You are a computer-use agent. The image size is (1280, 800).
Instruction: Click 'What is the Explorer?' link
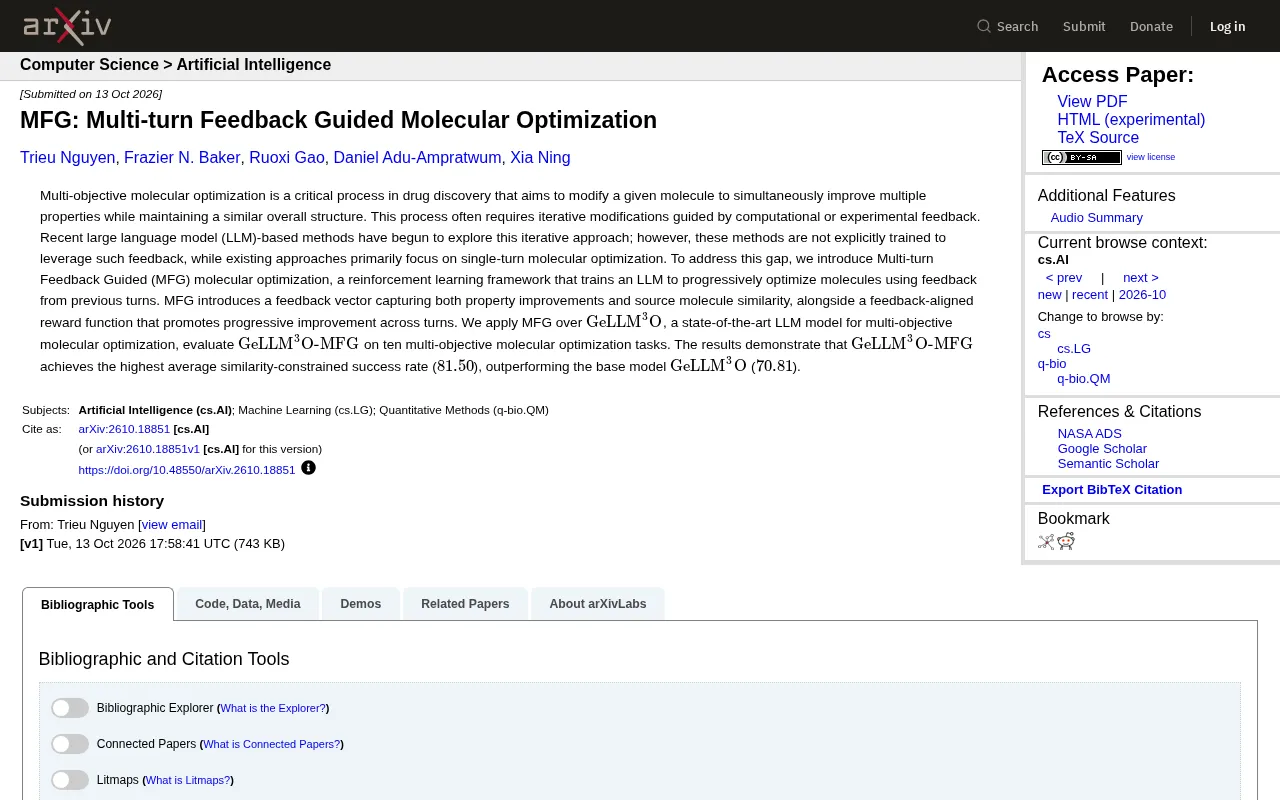click(x=273, y=708)
